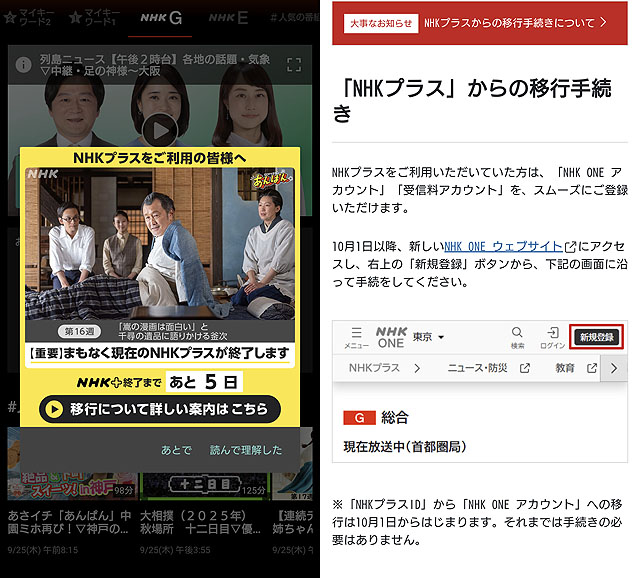Viewport: 640px width, 578px height.
Task: Click the 【重要】まもなく現在のNHKプラスが終了します headline
Action: click(x=160, y=353)
